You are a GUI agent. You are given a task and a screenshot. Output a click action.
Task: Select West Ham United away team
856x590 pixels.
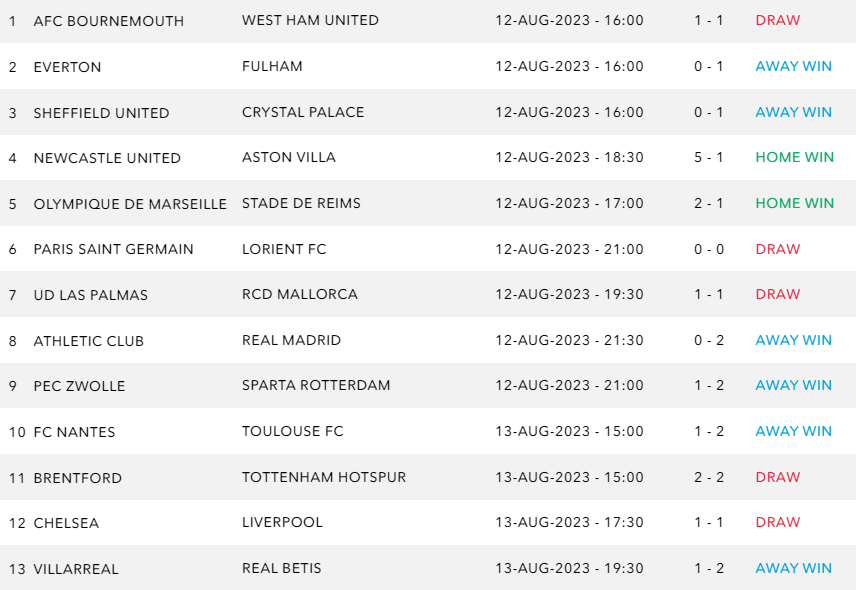pyautogui.click(x=310, y=20)
